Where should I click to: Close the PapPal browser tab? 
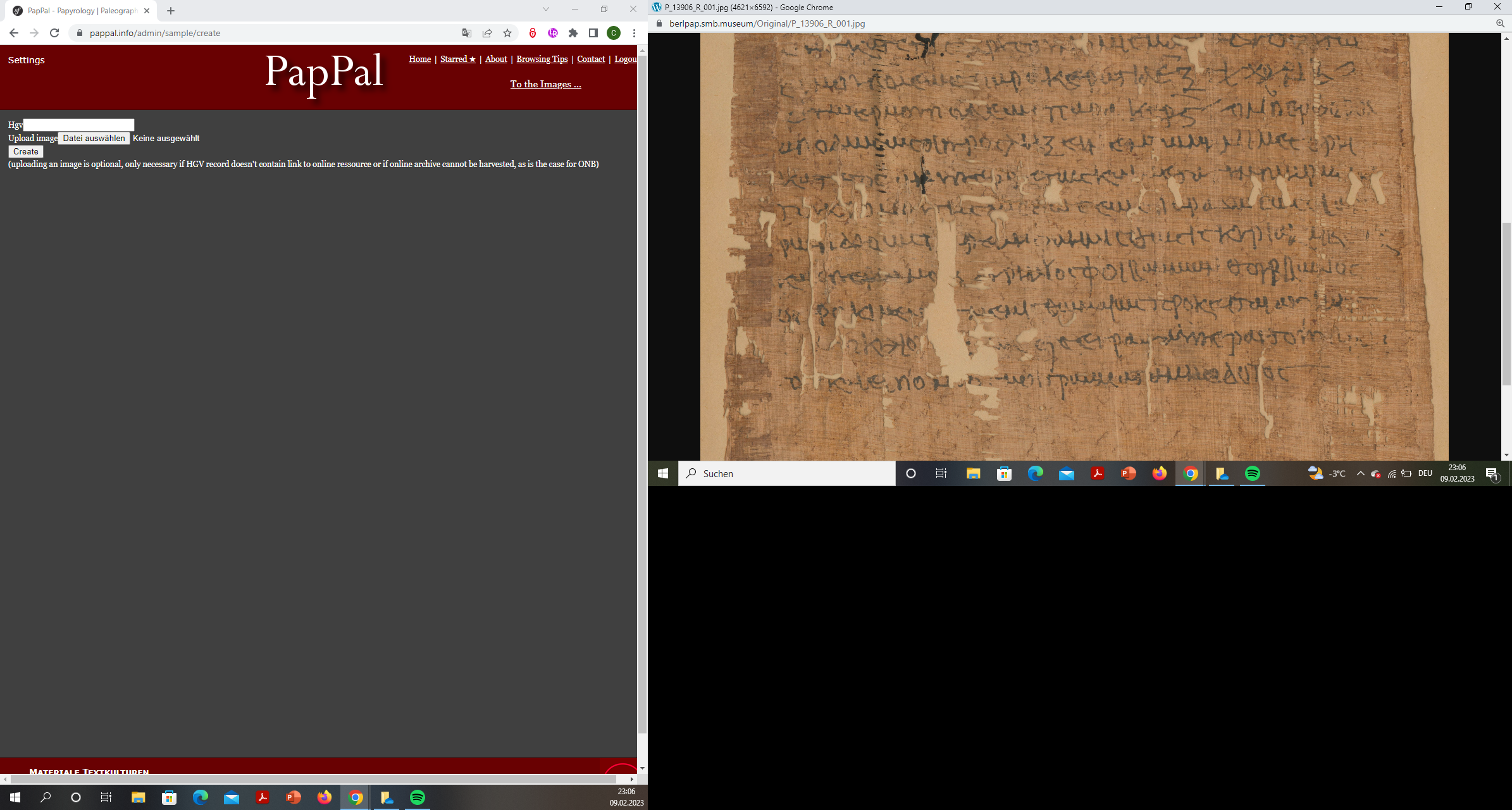pyautogui.click(x=147, y=11)
